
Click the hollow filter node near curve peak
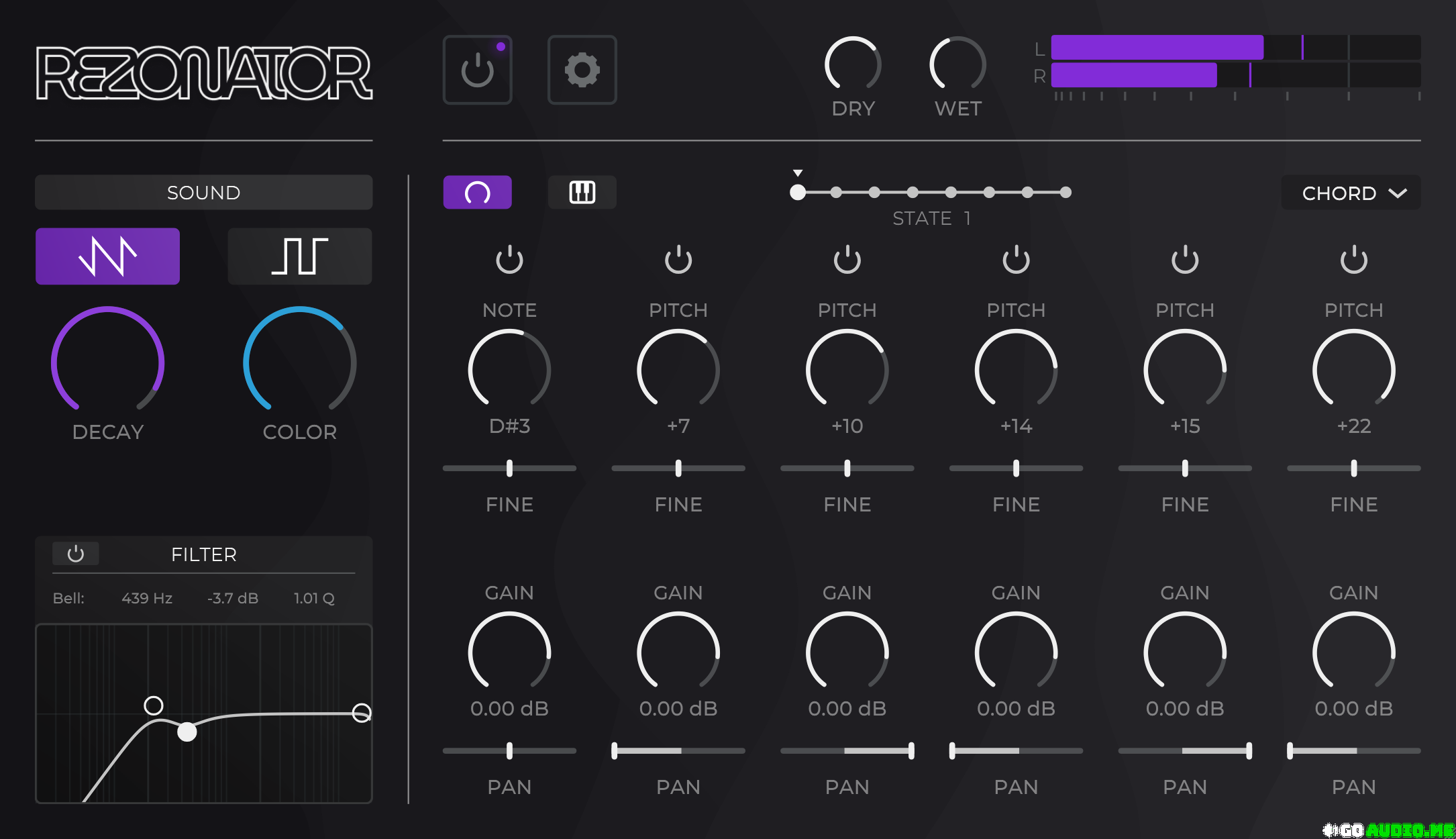tap(154, 705)
